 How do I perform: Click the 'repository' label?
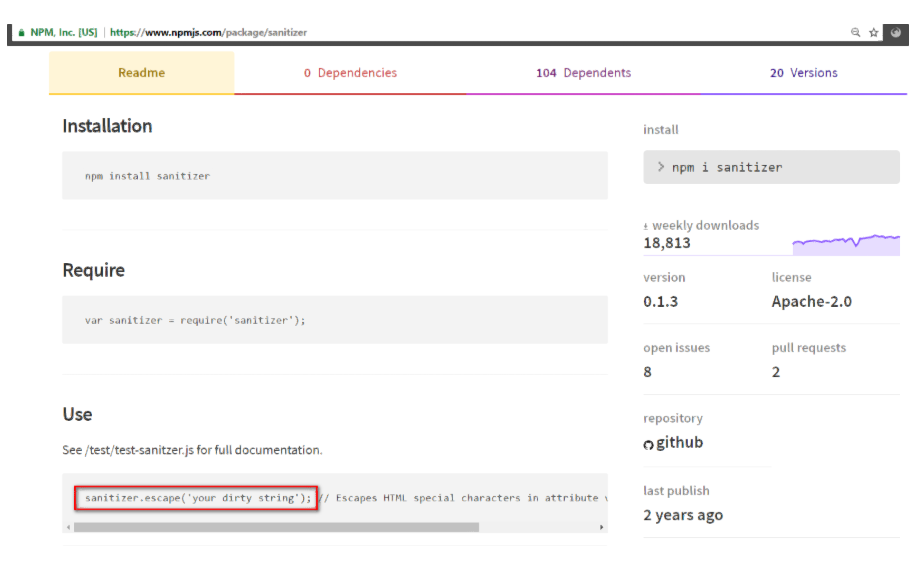click(673, 419)
